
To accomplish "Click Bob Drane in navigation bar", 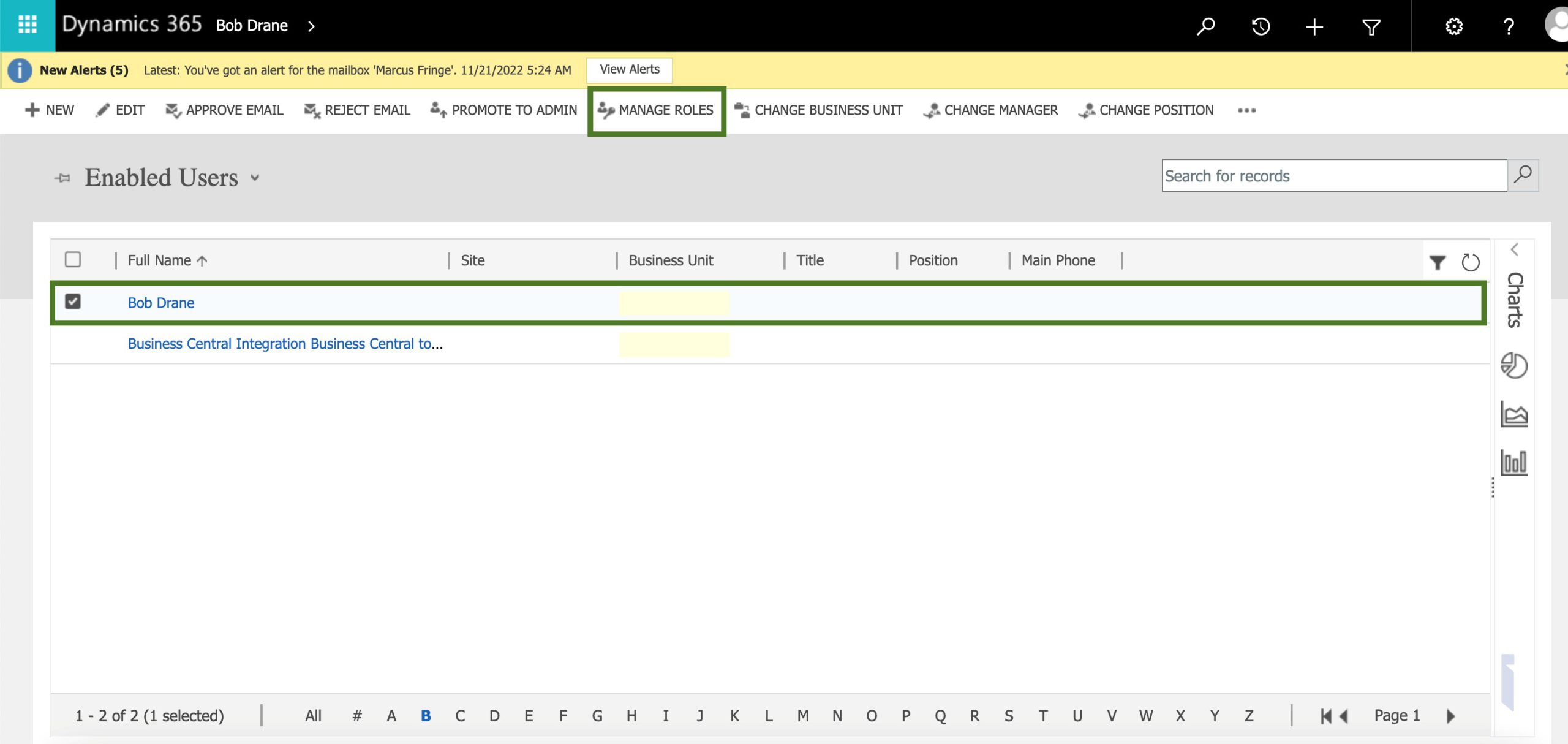I will coord(252,26).
